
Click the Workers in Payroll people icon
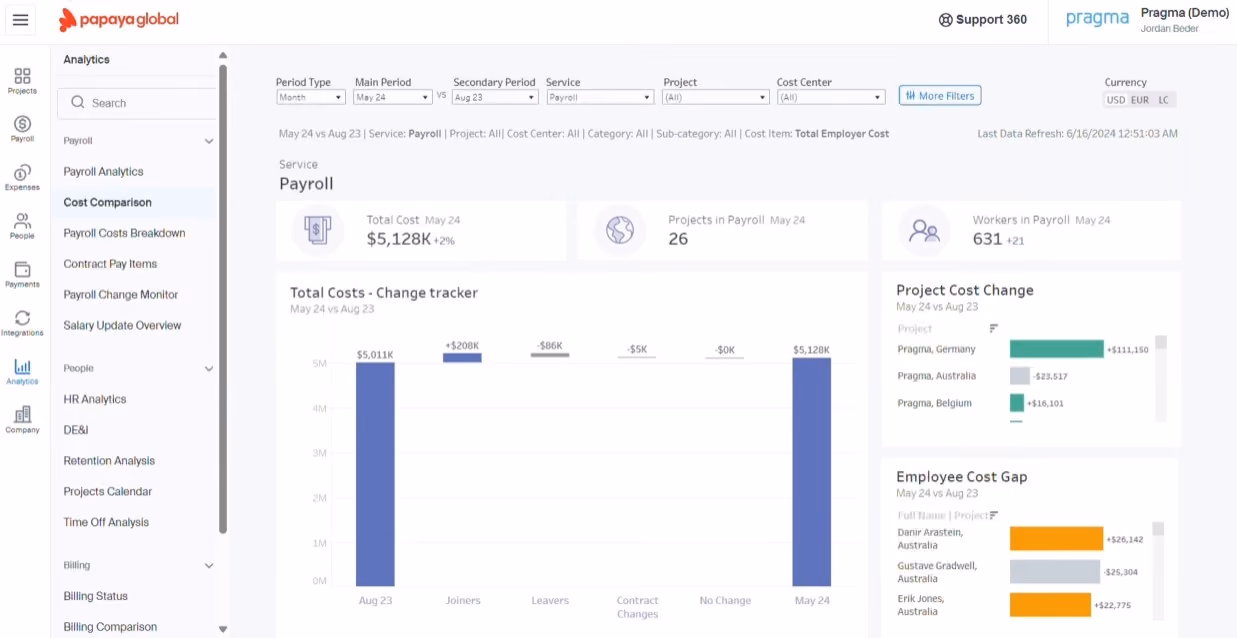pyautogui.click(x=924, y=231)
